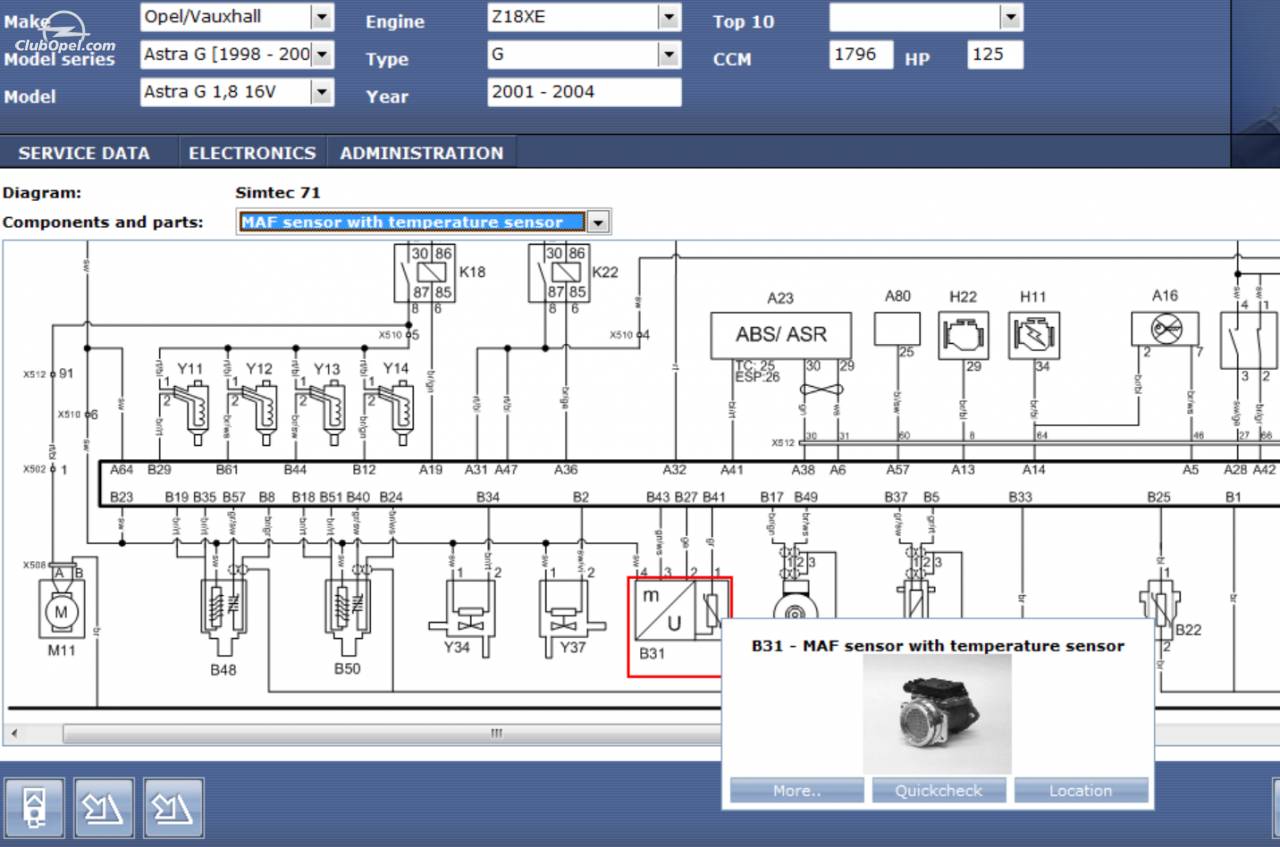Open the Engine dropdown showing Z18XE

coord(669,17)
